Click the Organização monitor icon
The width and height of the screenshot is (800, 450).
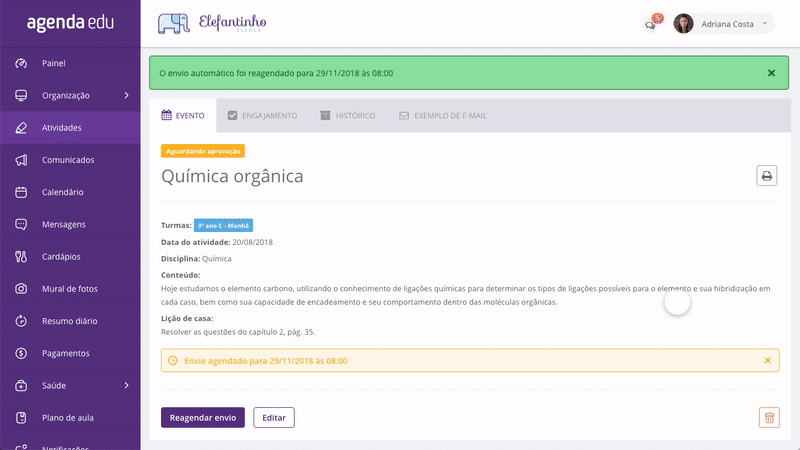(21, 95)
